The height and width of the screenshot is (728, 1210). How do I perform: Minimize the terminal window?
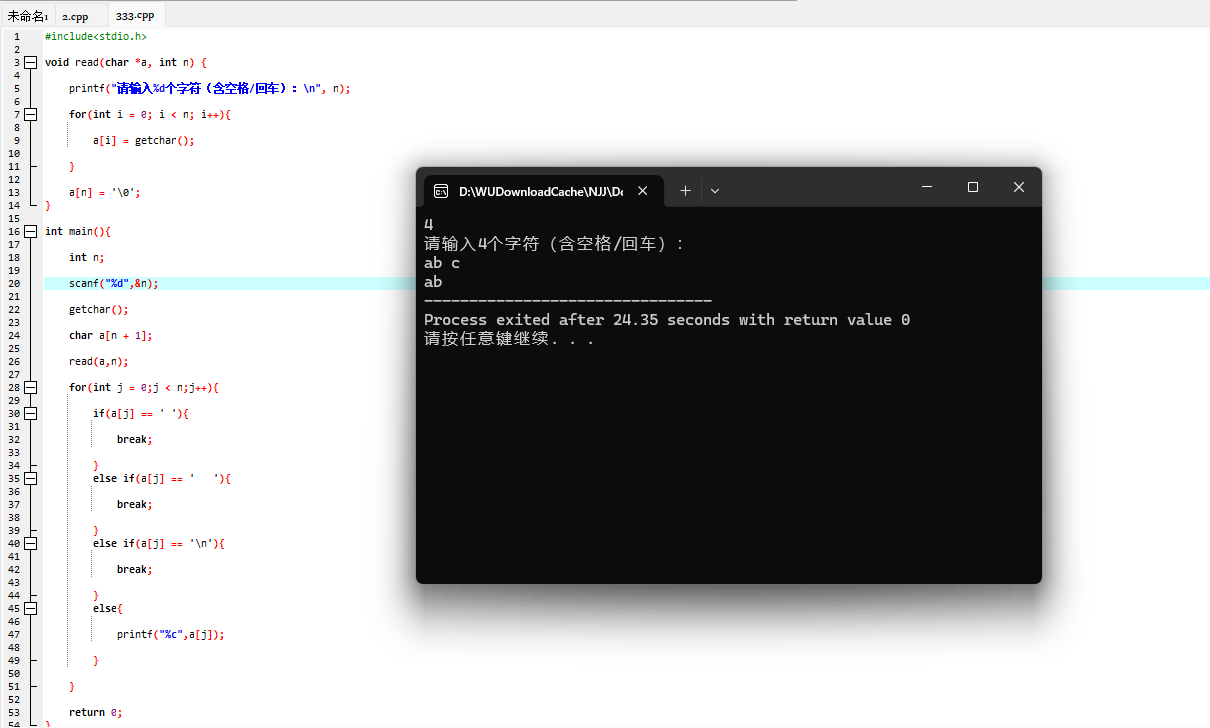pyautogui.click(x=927, y=187)
